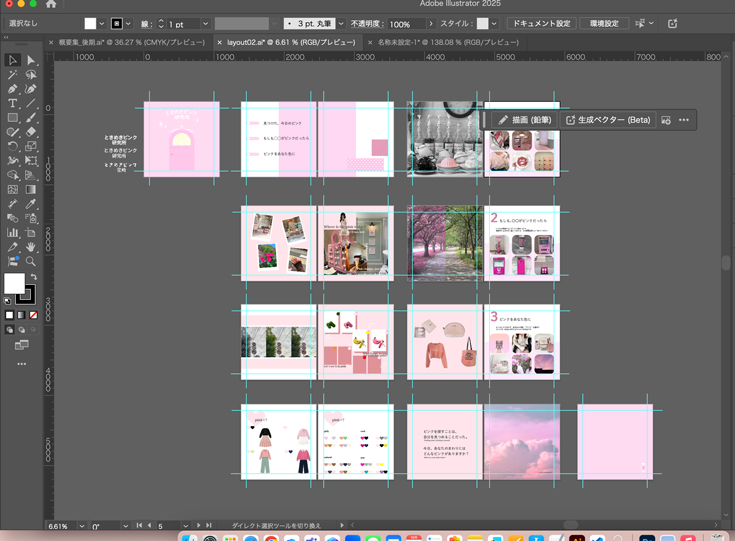This screenshot has width=735, height=541.
Task: Activate the Hand tool
Action: [31, 246]
